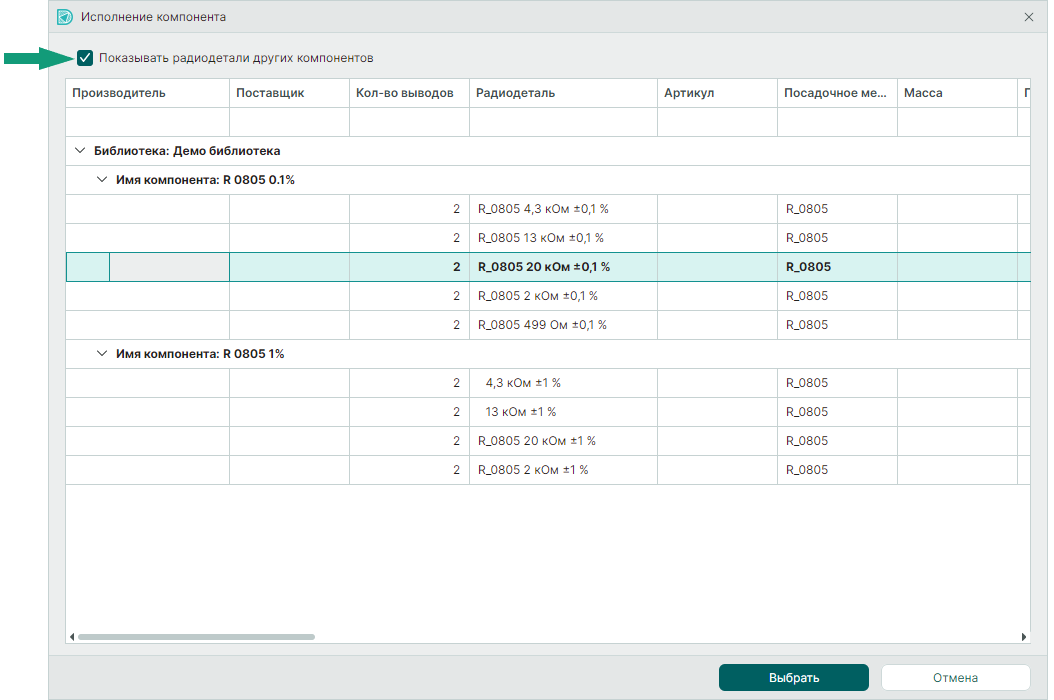Image resolution: width=1054 pixels, height=700 pixels.
Task: Click the Выбрать button
Action: click(x=794, y=678)
